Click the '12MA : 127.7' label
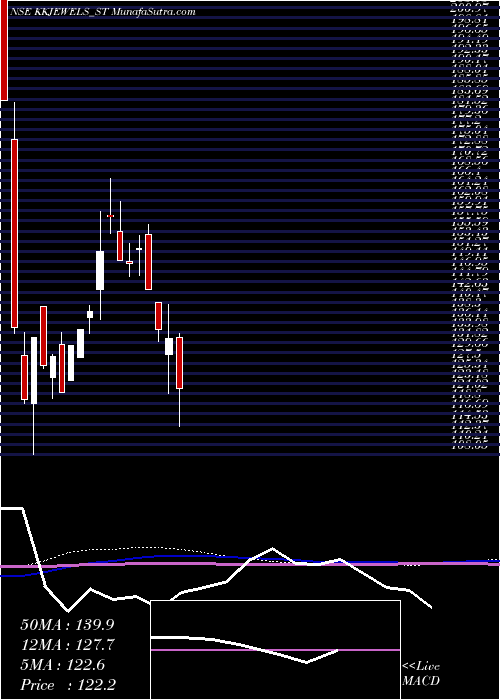 coord(67,645)
